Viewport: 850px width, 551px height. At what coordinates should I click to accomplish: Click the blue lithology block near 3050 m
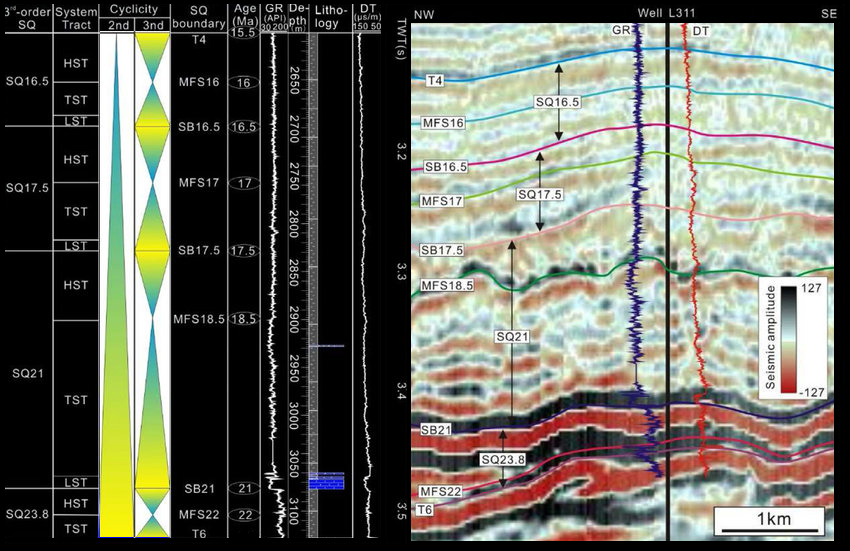tap(326, 481)
